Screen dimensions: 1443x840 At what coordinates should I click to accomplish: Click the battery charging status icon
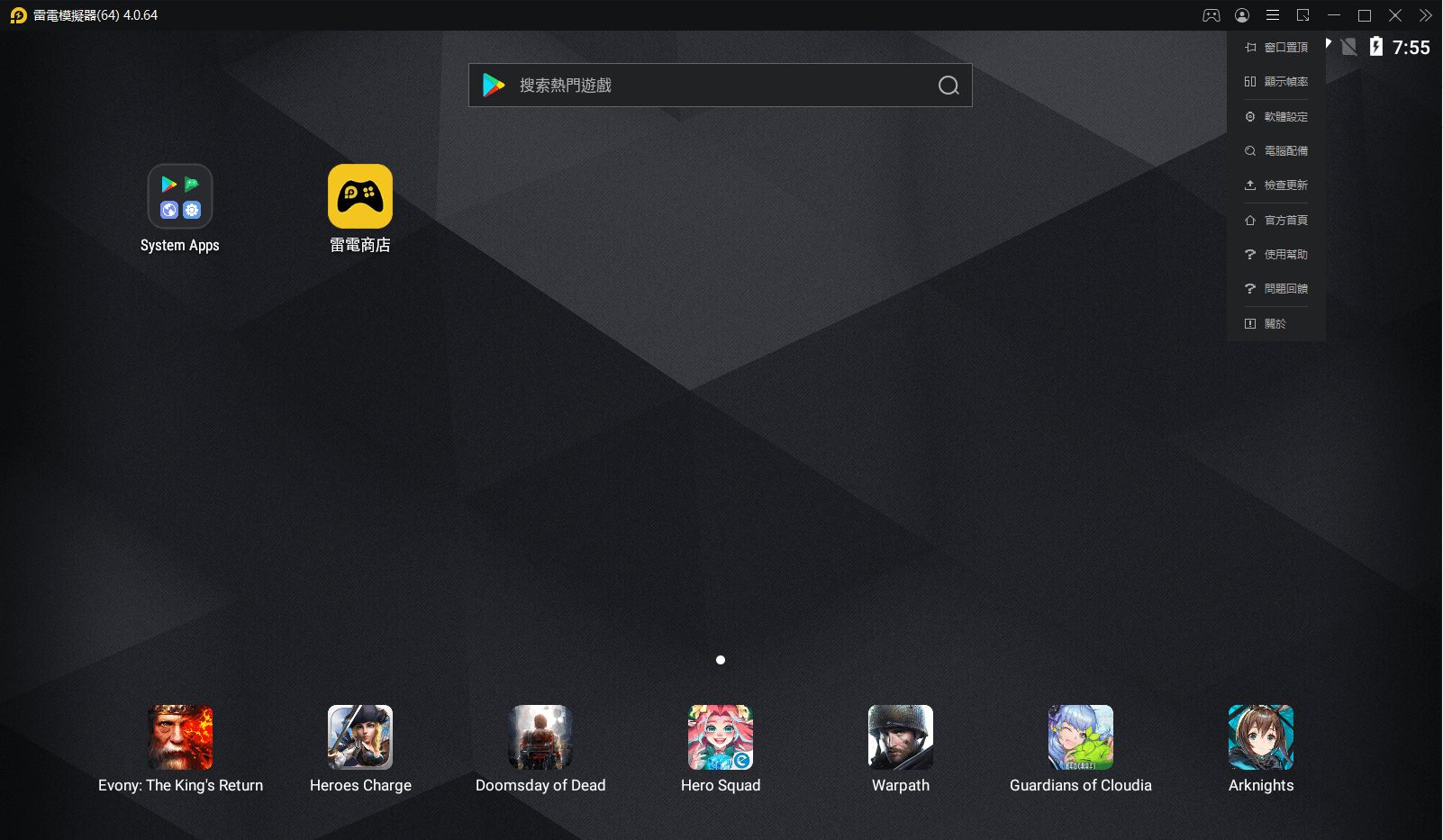pyautogui.click(x=1376, y=47)
